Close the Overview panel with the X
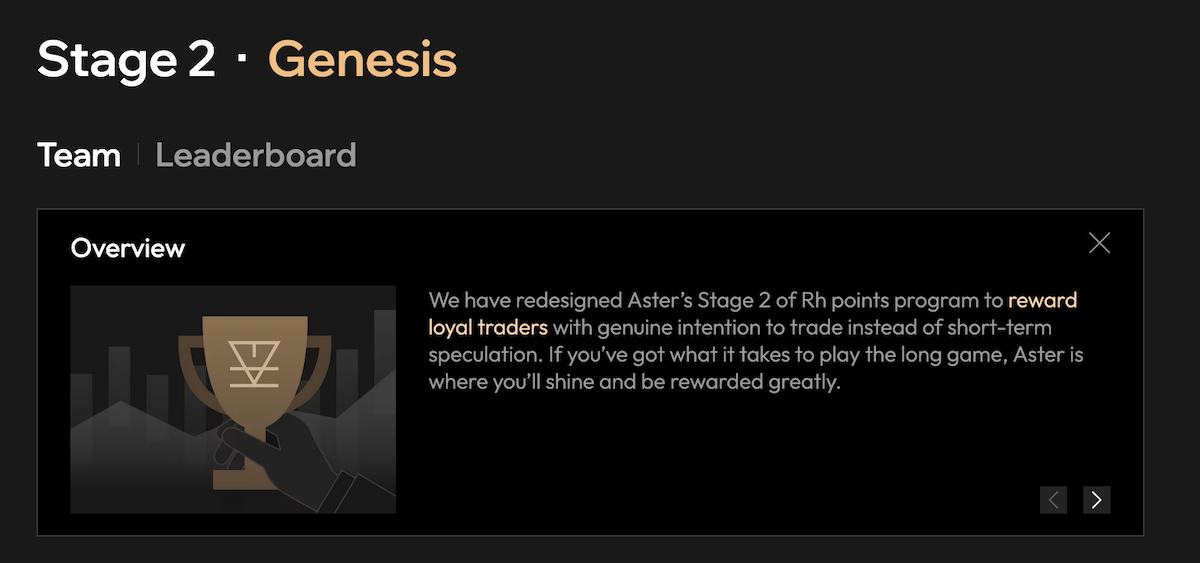 [x=1099, y=243]
